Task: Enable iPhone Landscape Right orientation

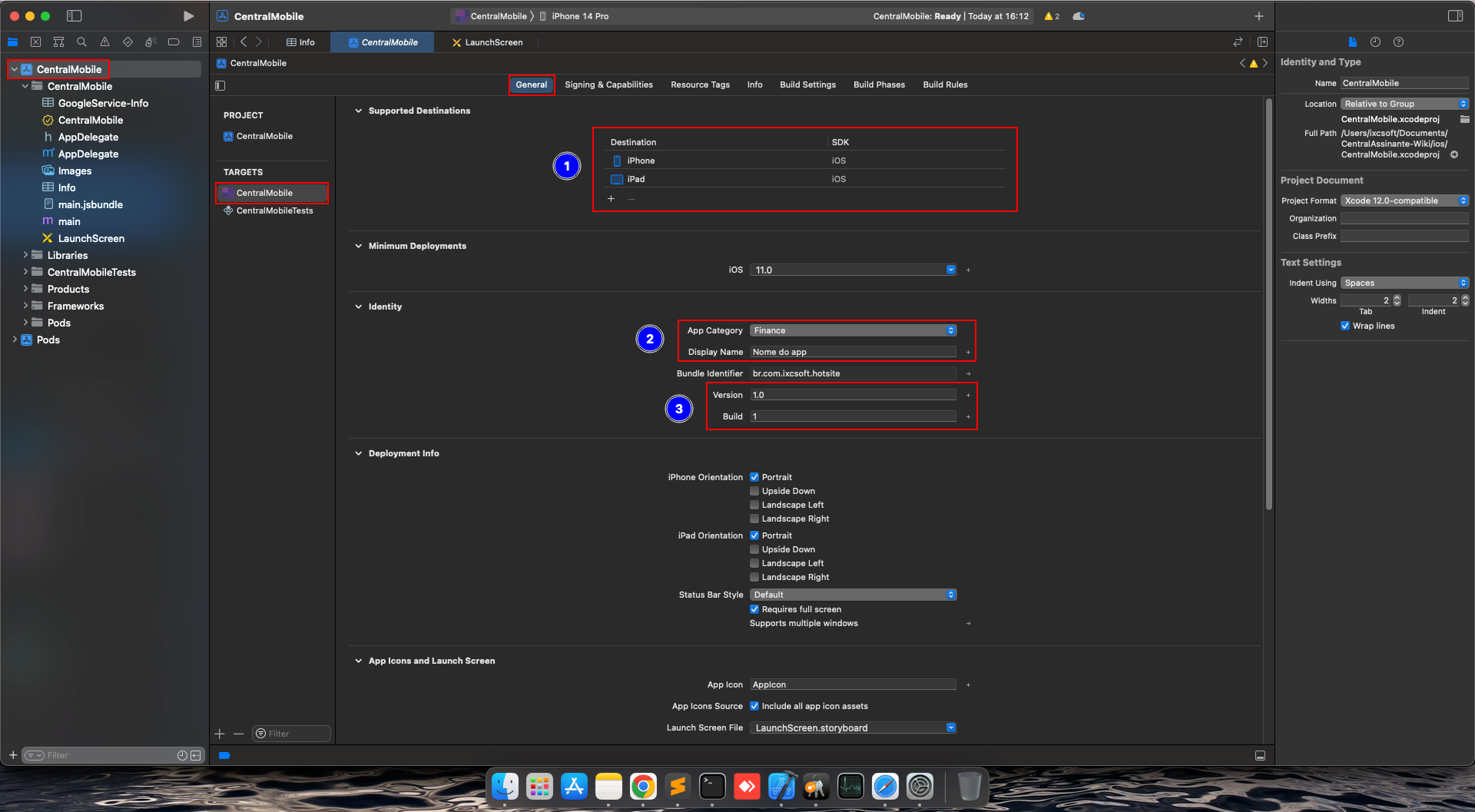Action: coord(754,519)
